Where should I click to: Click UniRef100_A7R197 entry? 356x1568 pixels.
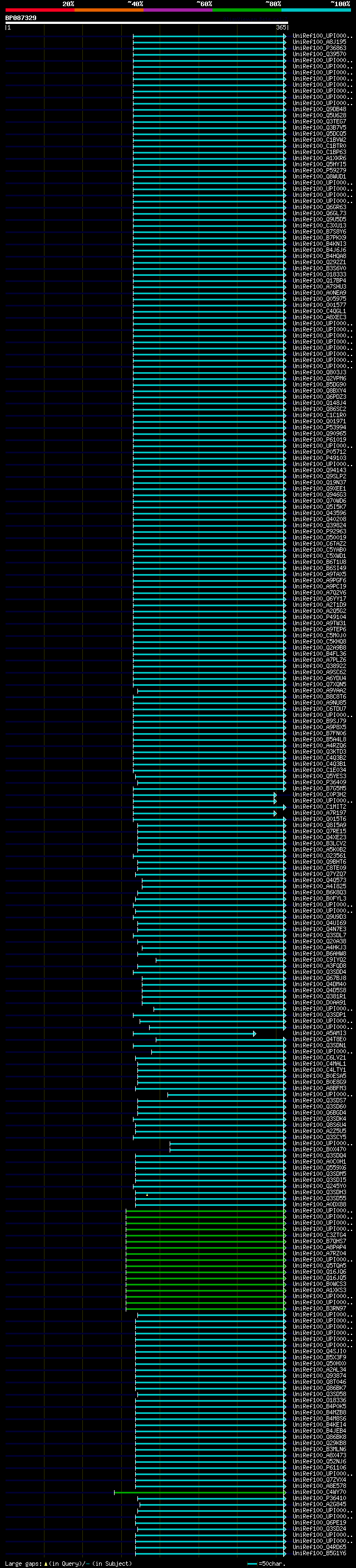319,813
